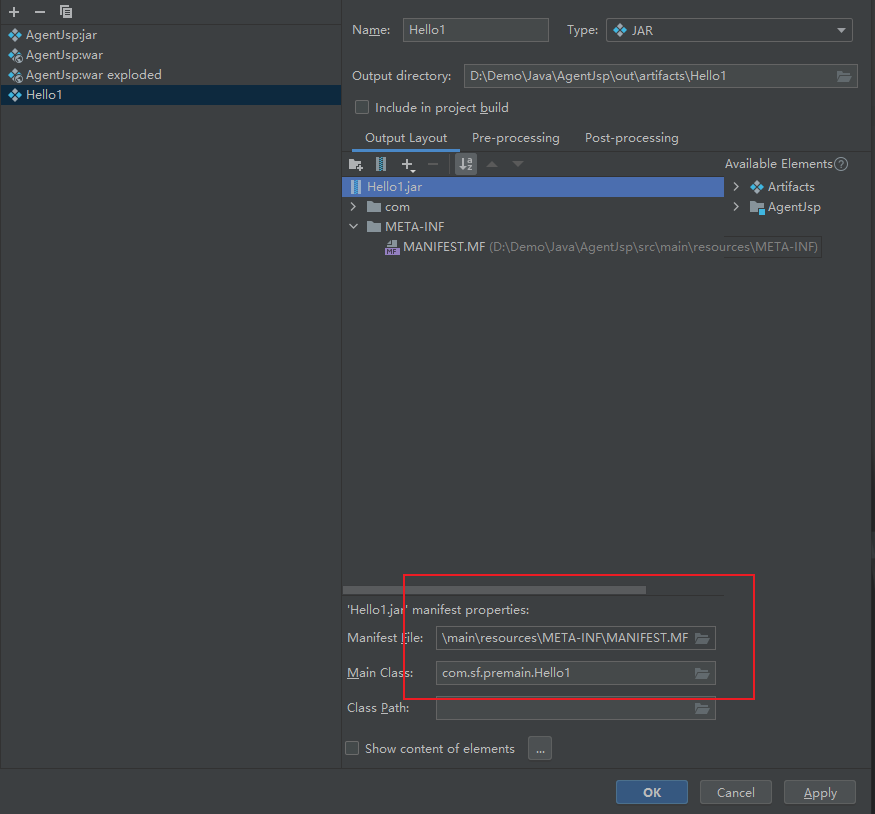Click the Create Directory icon in the layout toolbar
Image resolution: width=875 pixels, height=814 pixels.
pyautogui.click(x=355, y=164)
